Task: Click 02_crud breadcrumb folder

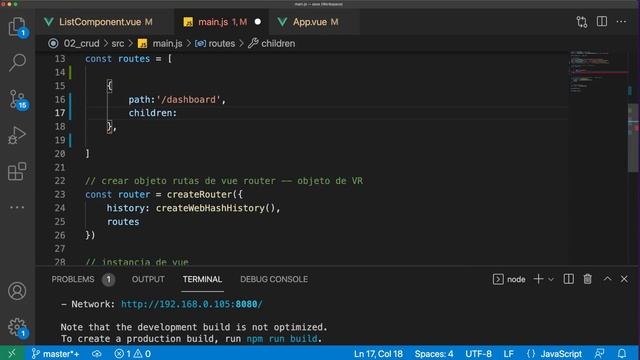Action: coord(81,43)
